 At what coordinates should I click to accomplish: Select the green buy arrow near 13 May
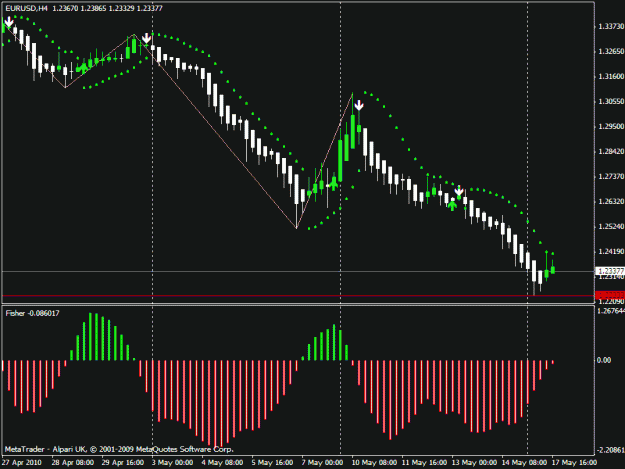452,205
